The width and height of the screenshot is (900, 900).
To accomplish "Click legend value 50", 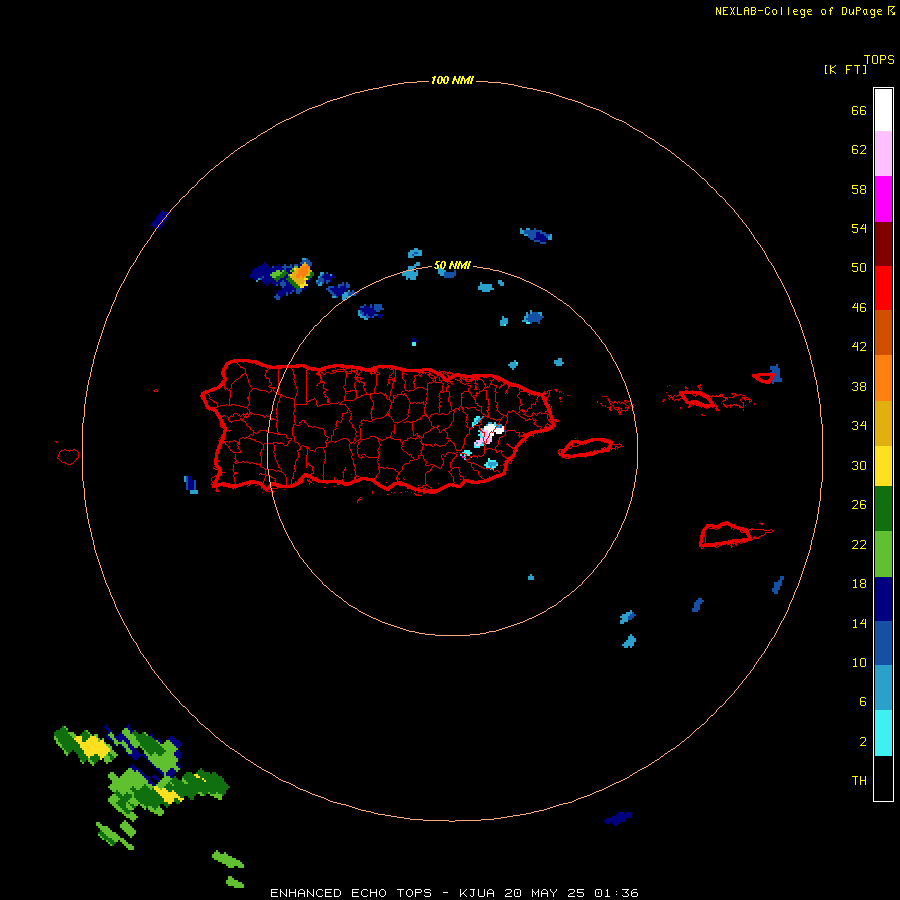I will [859, 267].
